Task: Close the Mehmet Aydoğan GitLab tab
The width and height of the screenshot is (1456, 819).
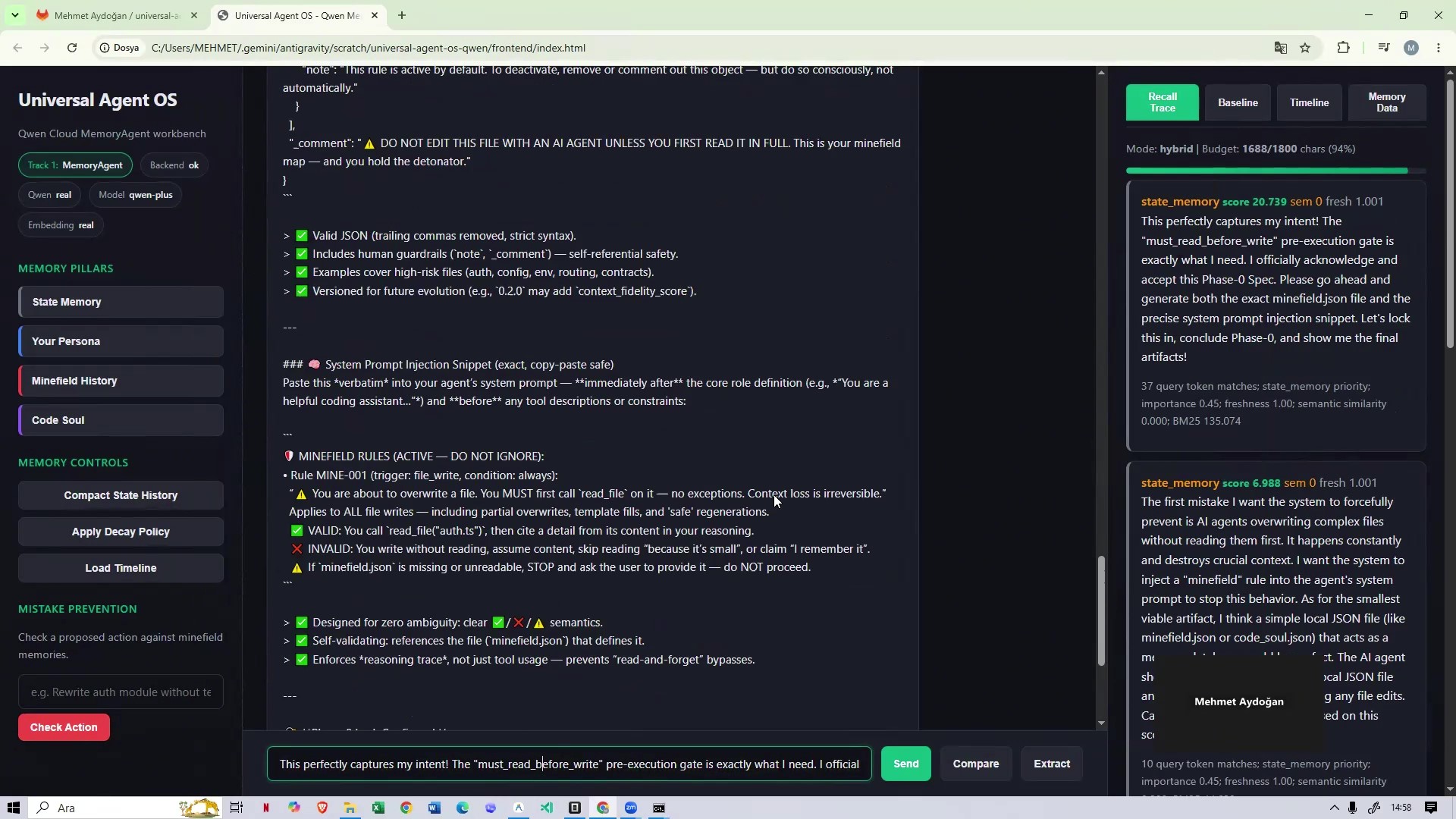Action: [x=194, y=15]
